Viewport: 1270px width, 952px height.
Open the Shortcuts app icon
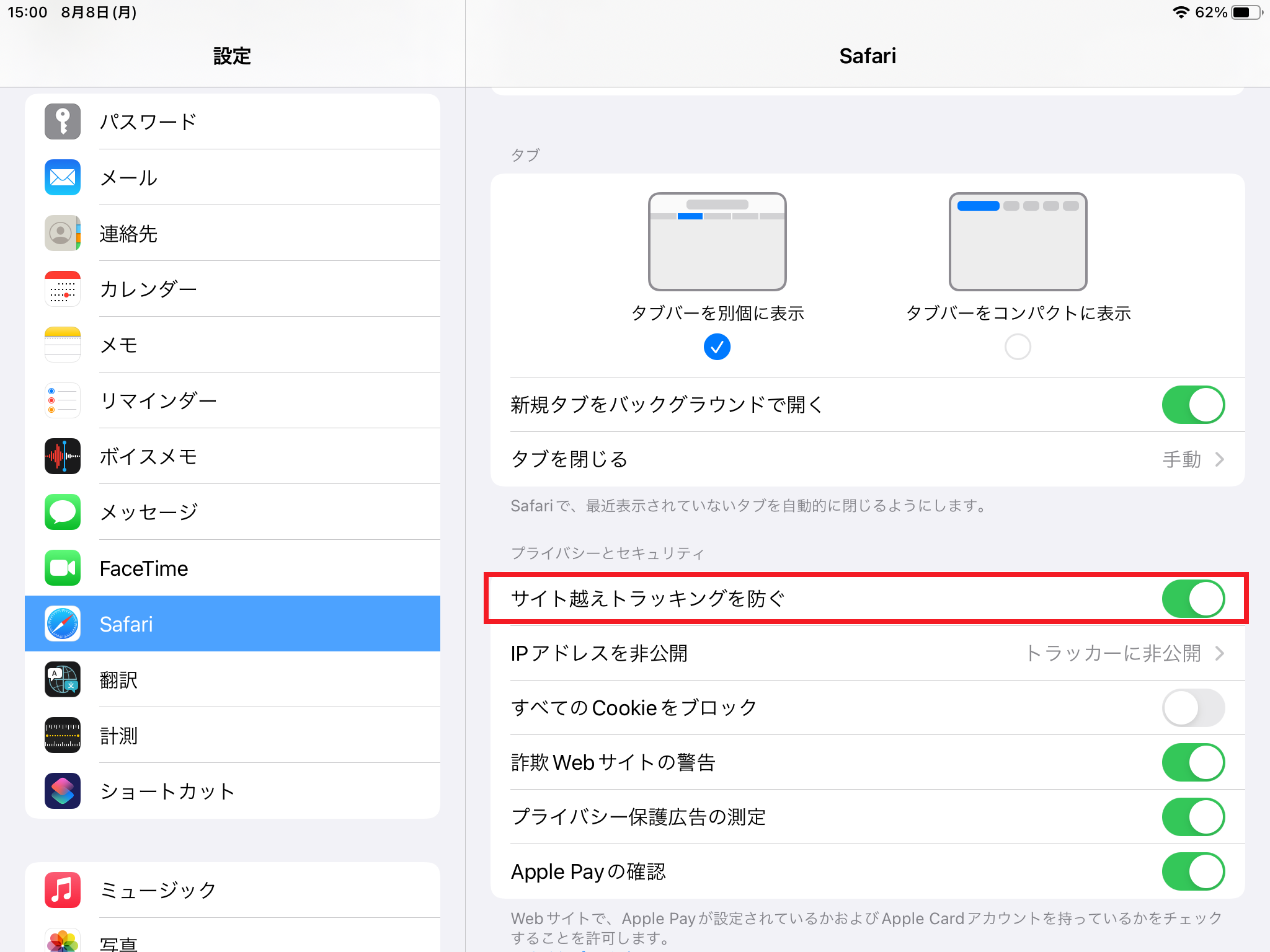(63, 791)
